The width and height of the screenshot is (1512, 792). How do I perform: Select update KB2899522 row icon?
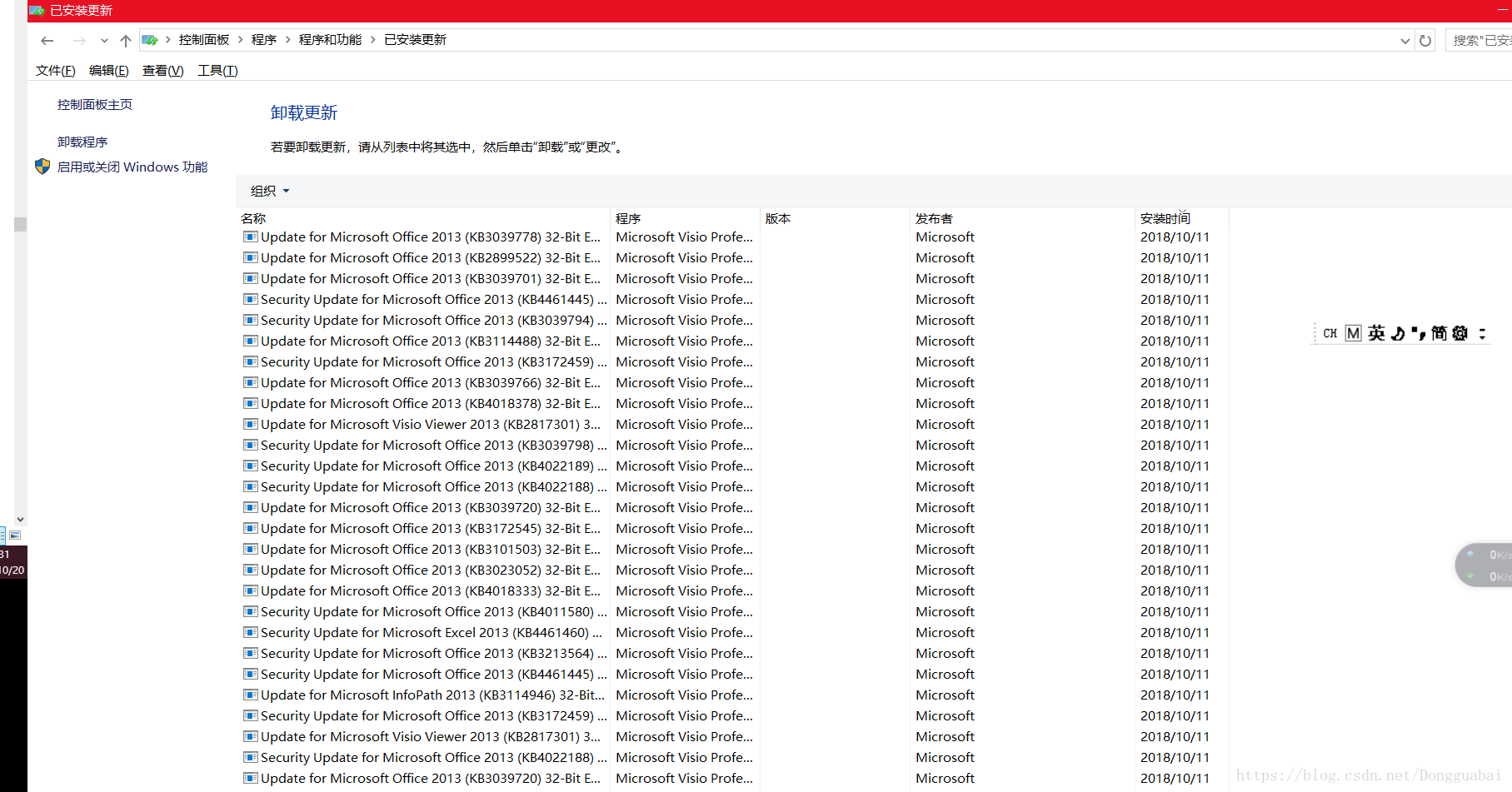click(250, 257)
